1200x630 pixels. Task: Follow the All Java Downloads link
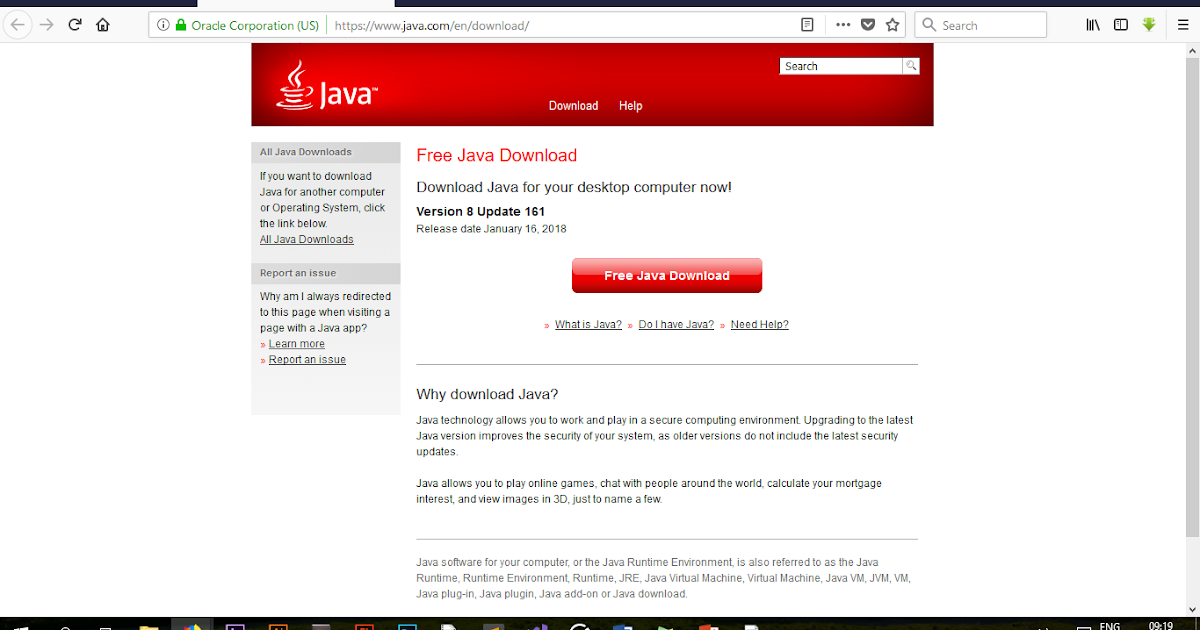pos(306,239)
